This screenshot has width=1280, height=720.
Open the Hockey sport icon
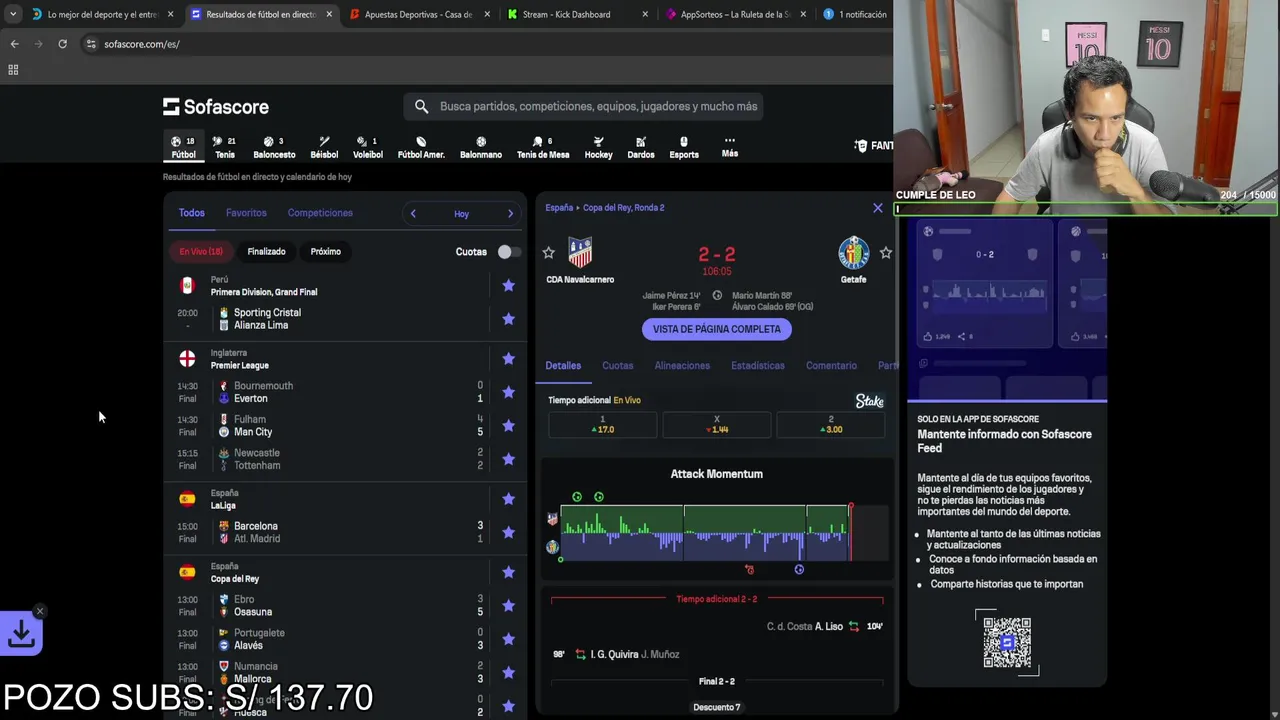[598, 147]
